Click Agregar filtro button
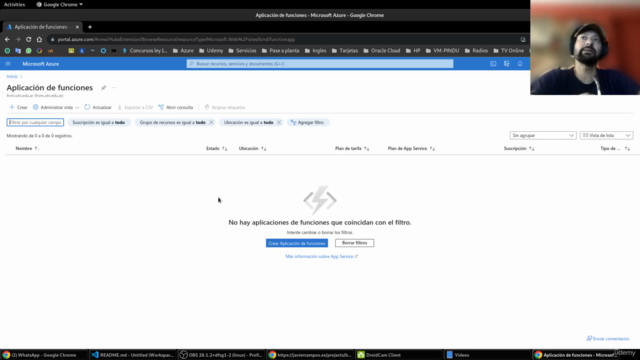640x360 pixels. point(308,122)
